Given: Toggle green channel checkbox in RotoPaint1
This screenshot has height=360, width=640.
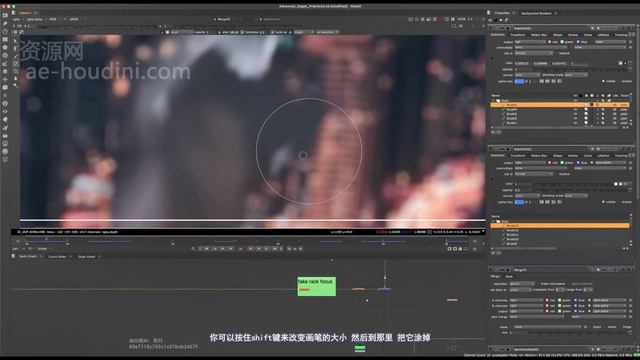Looking at the screenshot, I should coord(562,42).
